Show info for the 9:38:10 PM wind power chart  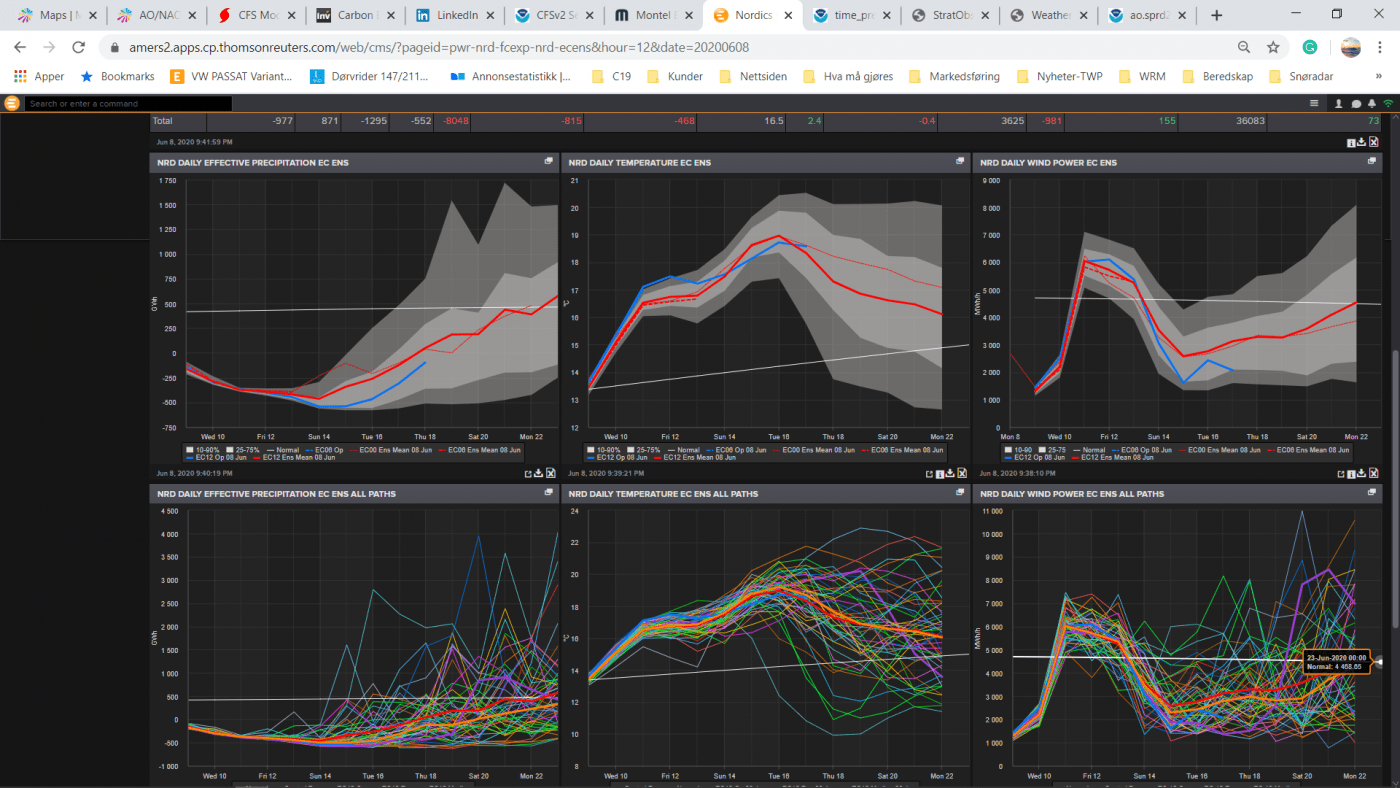[1351, 474]
